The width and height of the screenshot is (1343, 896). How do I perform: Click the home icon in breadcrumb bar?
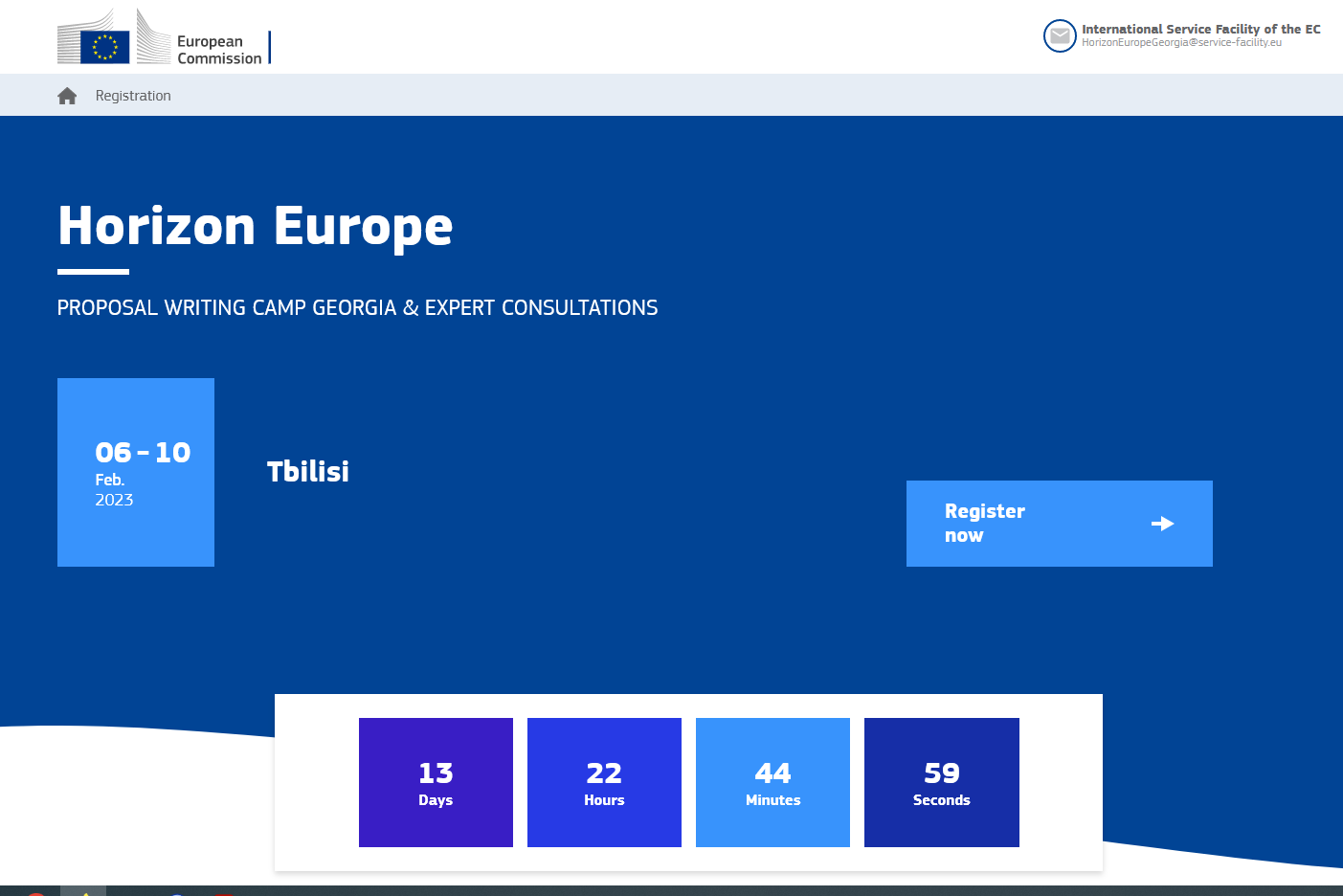point(67,96)
